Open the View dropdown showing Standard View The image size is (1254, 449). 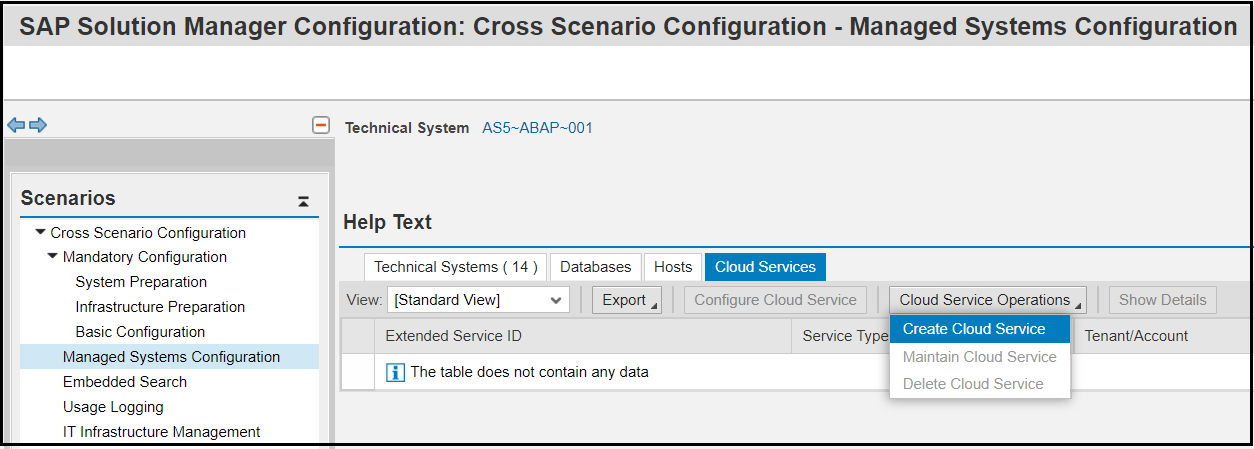tap(479, 299)
